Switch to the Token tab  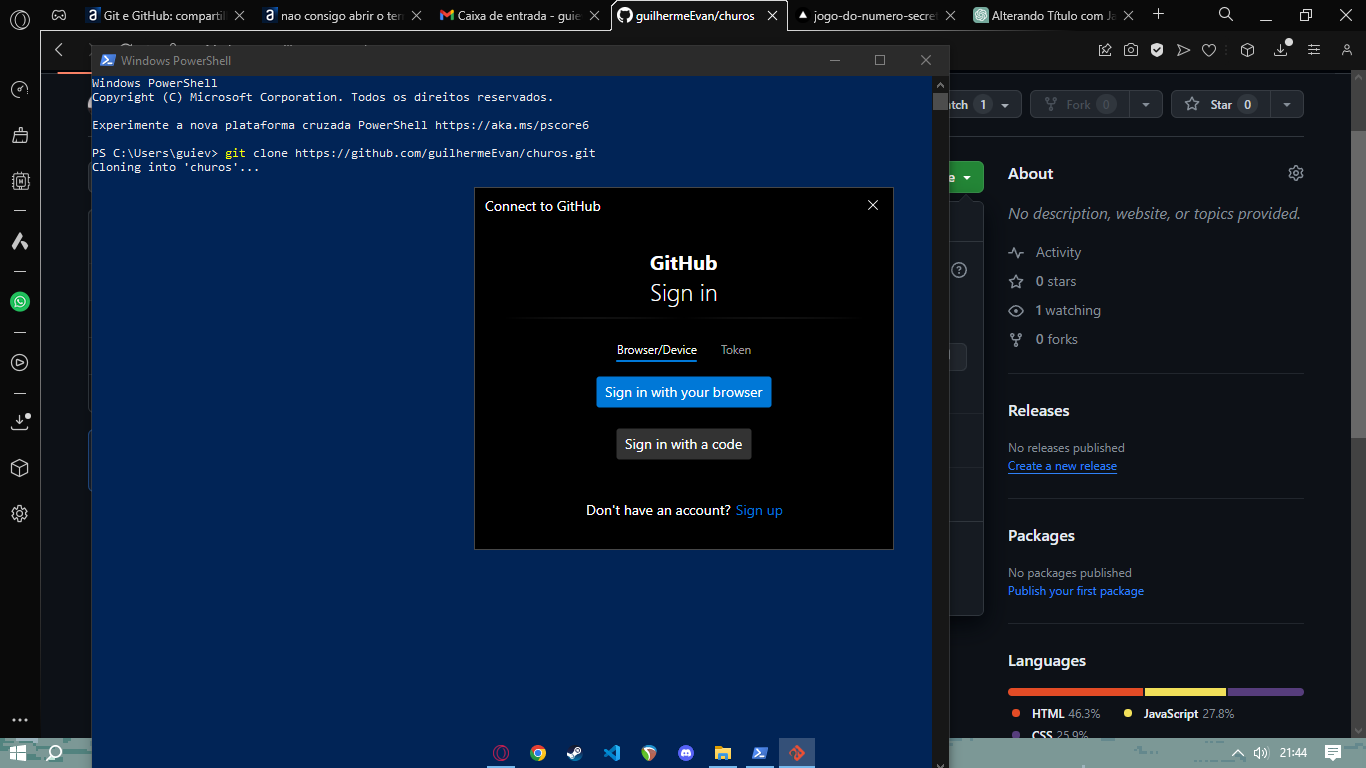click(736, 350)
